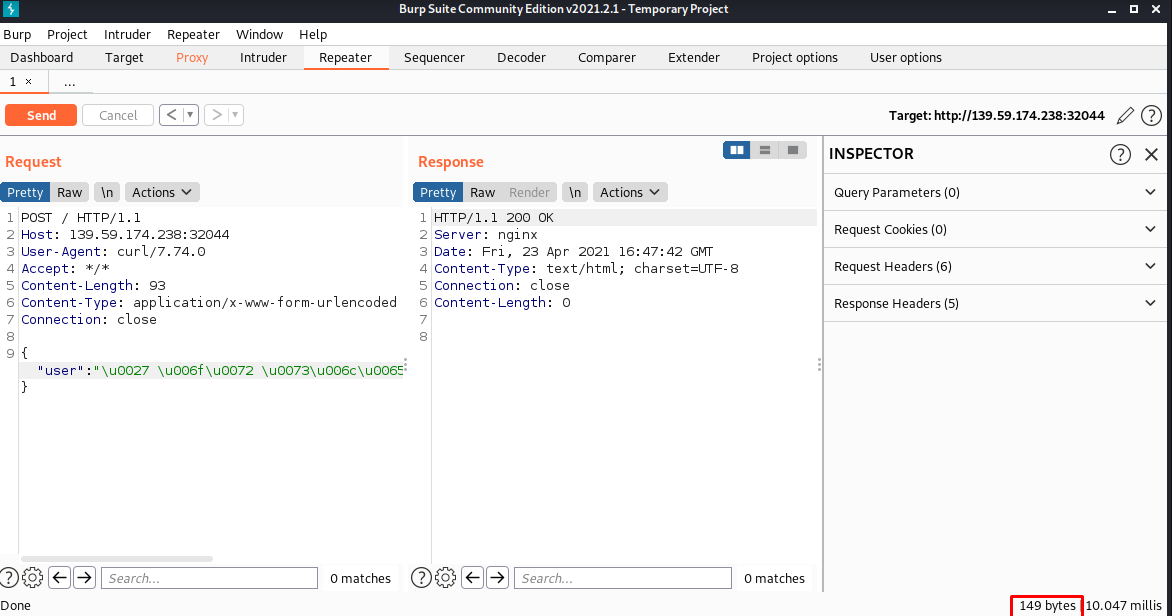Select combined tabbed layout view icon

click(x=792, y=150)
